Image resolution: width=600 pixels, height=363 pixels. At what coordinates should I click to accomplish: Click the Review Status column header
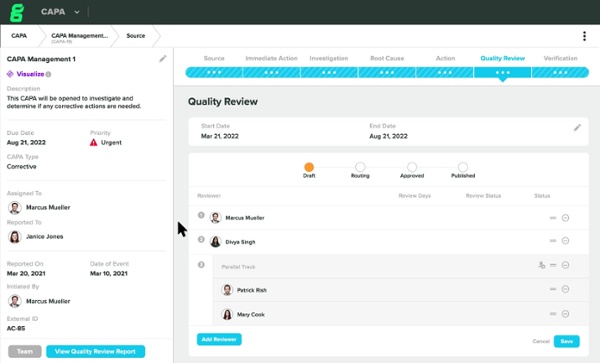pyautogui.click(x=483, y=195)
